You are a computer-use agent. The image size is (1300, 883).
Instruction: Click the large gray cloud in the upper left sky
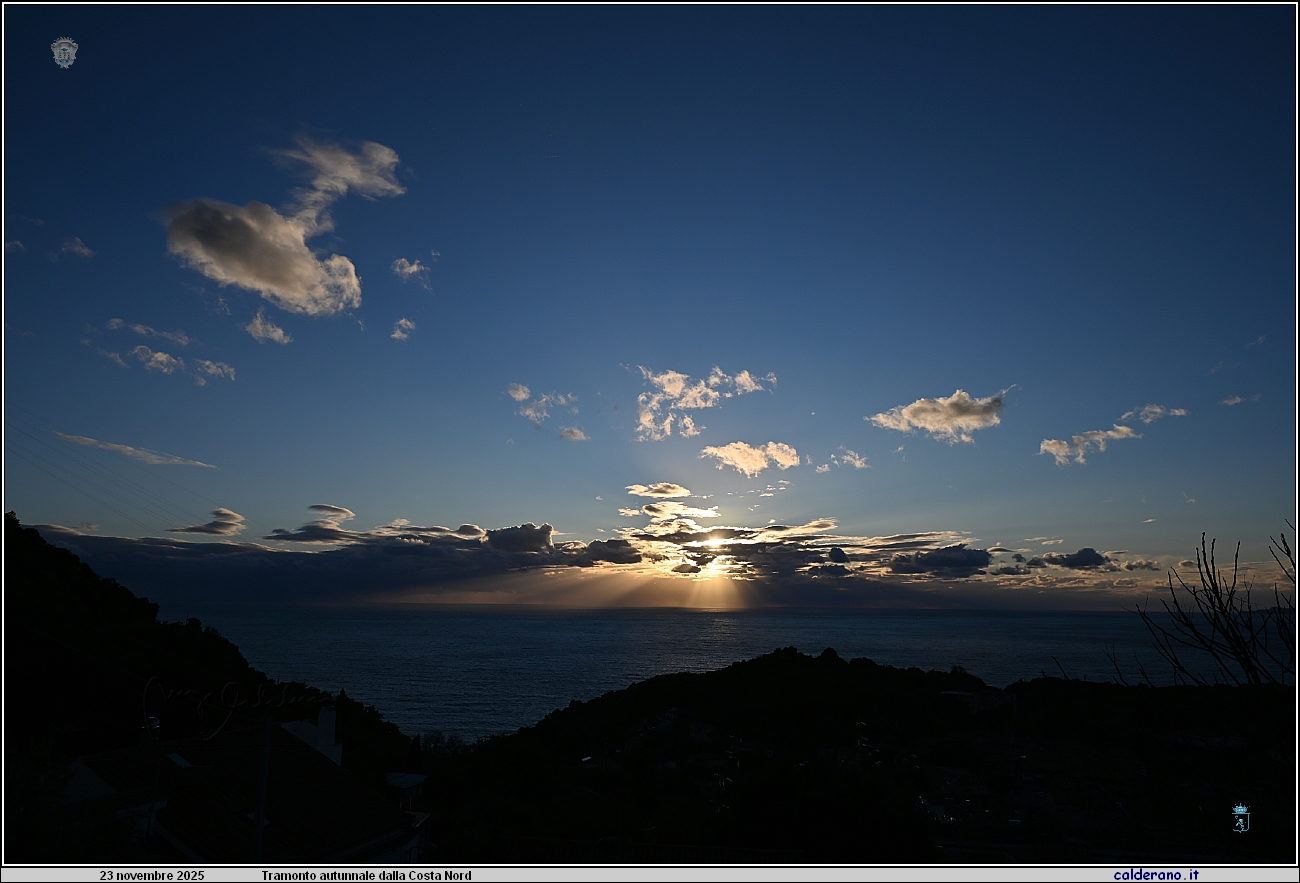coord(262,254)
